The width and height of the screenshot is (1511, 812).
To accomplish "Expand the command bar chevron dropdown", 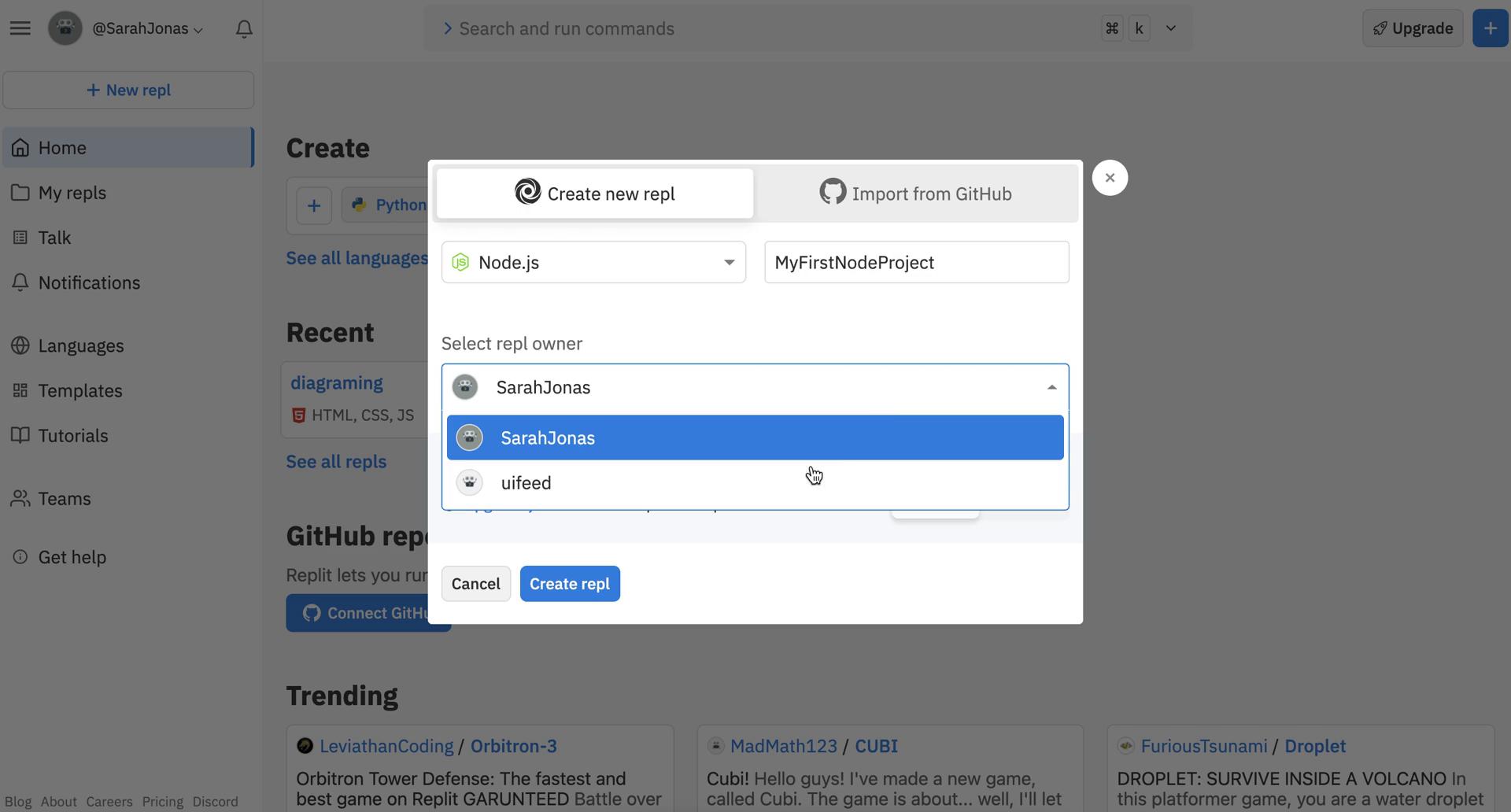I will [x=1171, y=28].
